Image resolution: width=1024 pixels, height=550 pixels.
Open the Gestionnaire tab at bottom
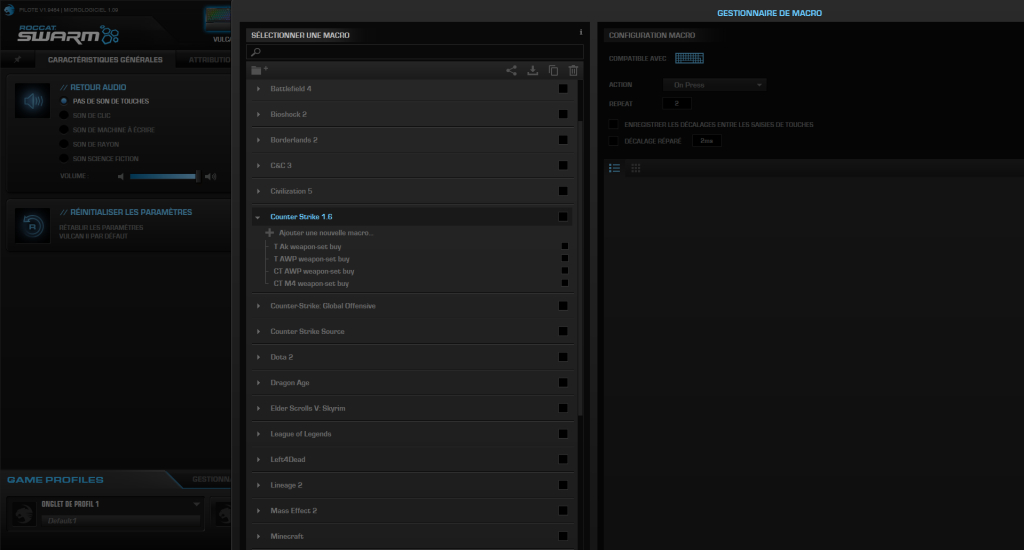(x=211, y=479)
